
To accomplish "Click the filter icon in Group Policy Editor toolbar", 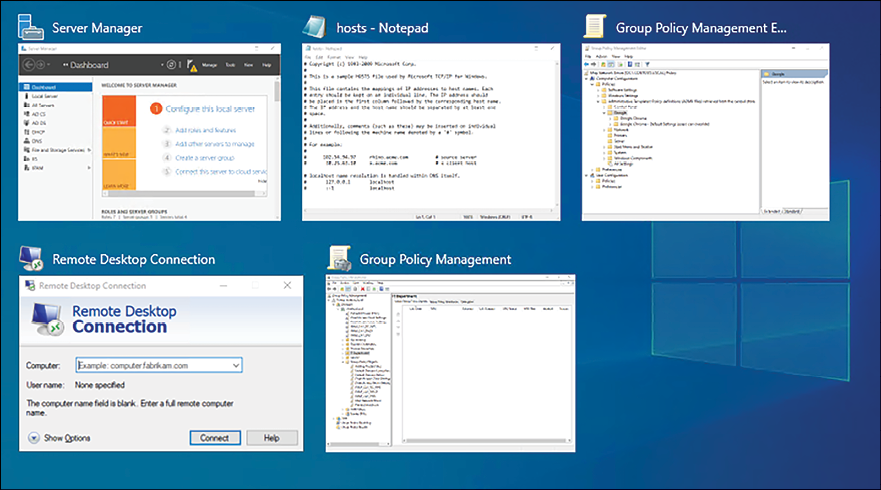I will pyautogui.click(x=647, y=64).
